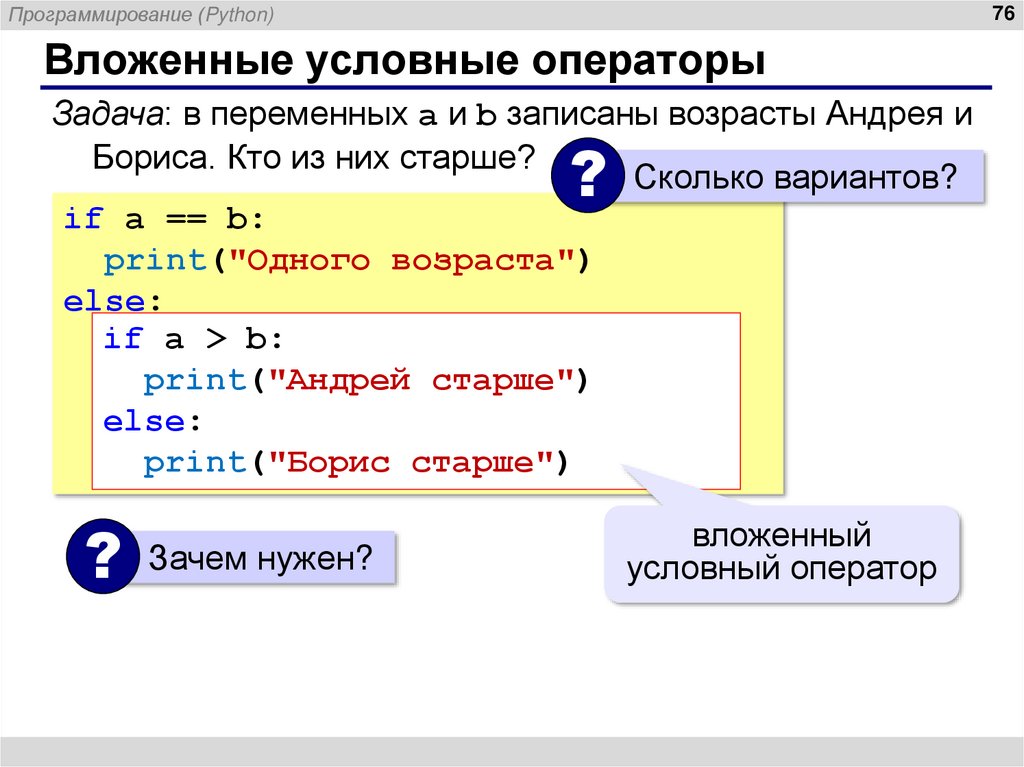Click the question mark icon near "Сколько вариантов?"
This screenshot has width=1024, height=767.
(x=590, y=176)
